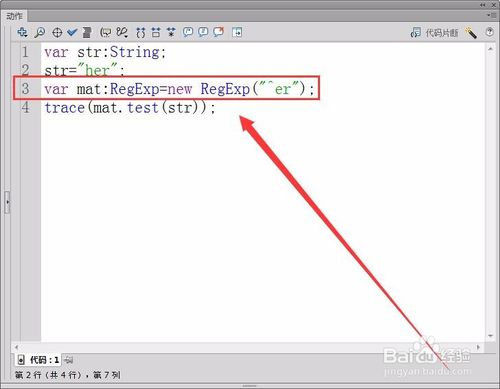The image size is (500, 389).
Task: Expand all code sections icon
Action: (171, 32)
